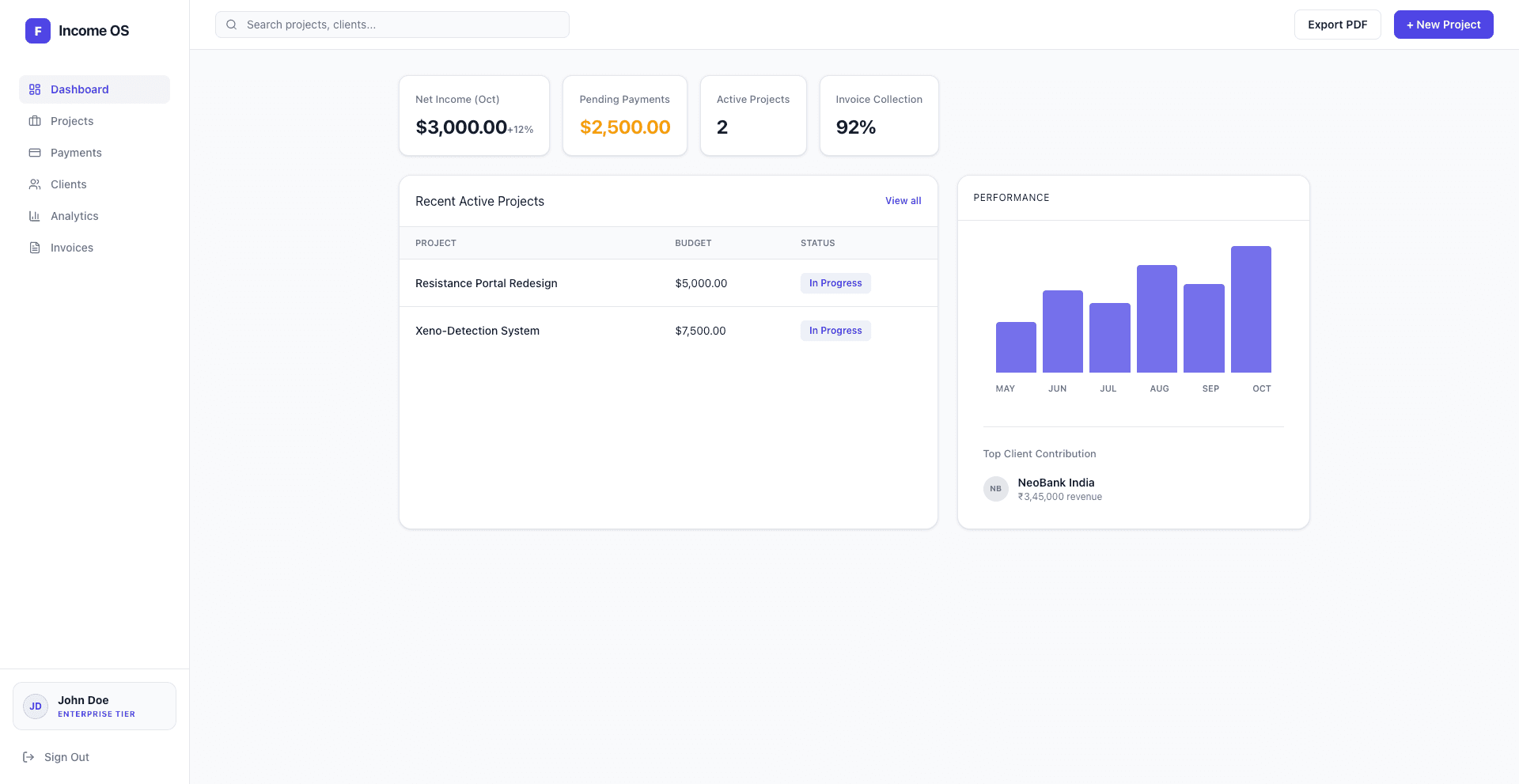
Task: Click the NB client avatar
Action: (995, 489)
